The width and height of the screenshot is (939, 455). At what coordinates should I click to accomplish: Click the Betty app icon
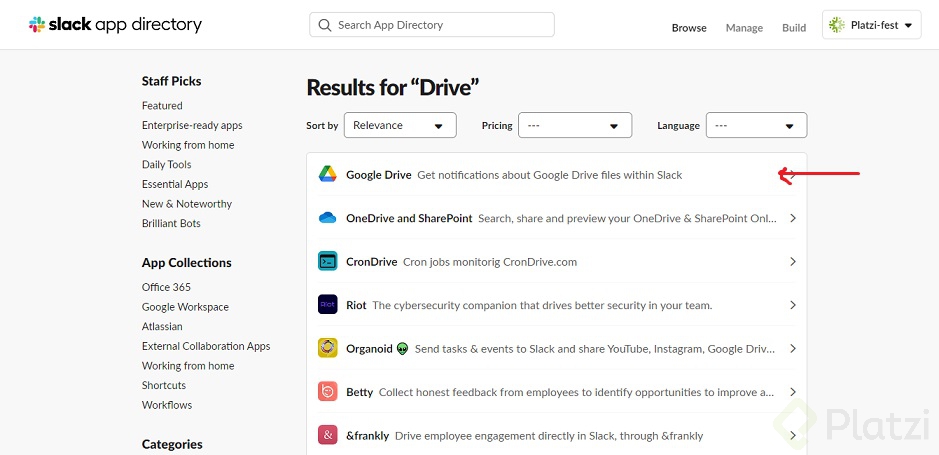328,392
